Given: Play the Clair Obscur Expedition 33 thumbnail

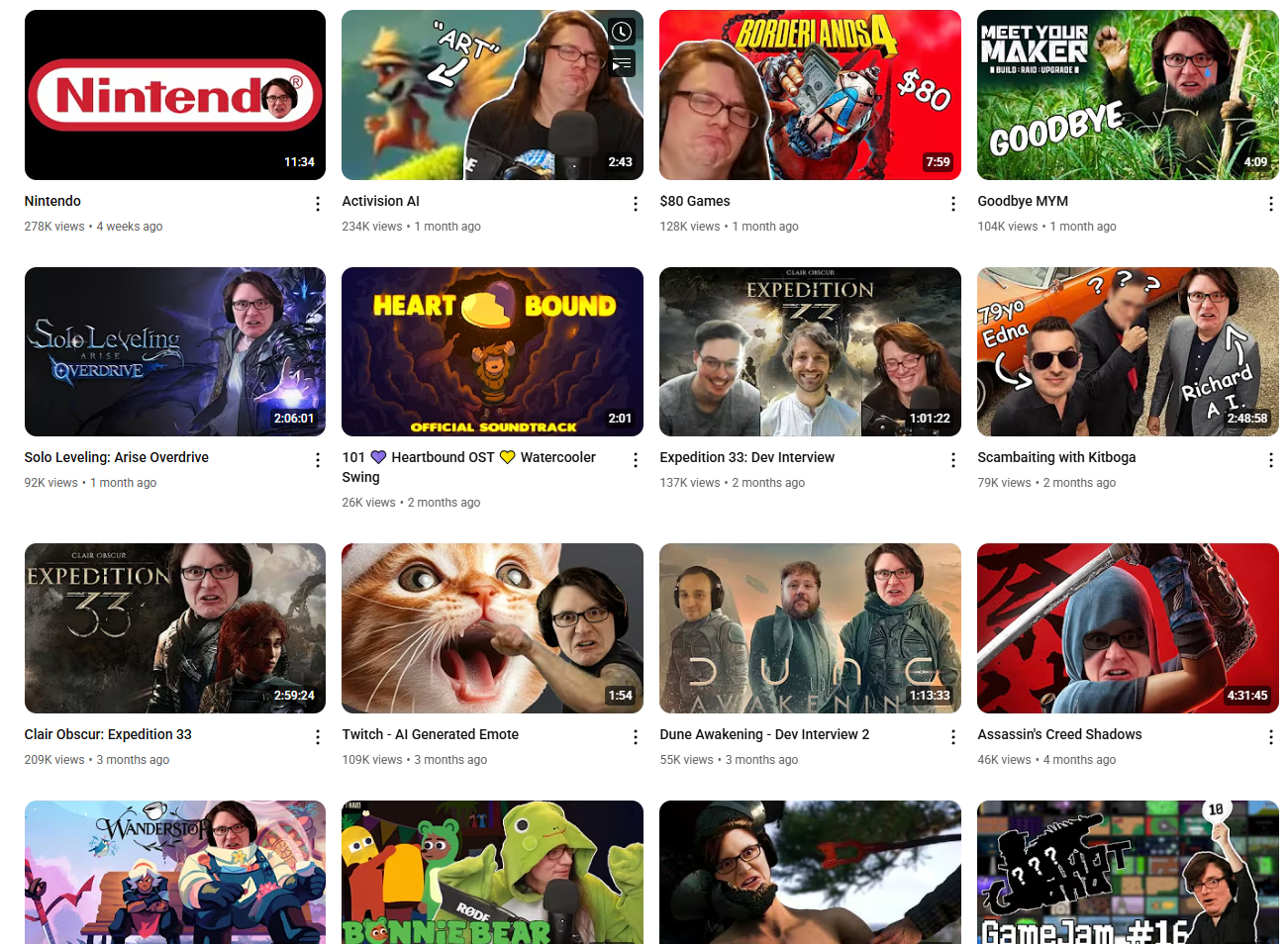Looking at the screenshot, I should click(175, 628).
